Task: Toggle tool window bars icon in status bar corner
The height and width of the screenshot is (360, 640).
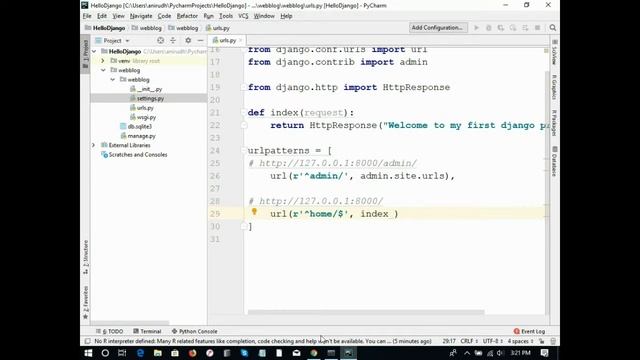Action: tap(87, 341)
